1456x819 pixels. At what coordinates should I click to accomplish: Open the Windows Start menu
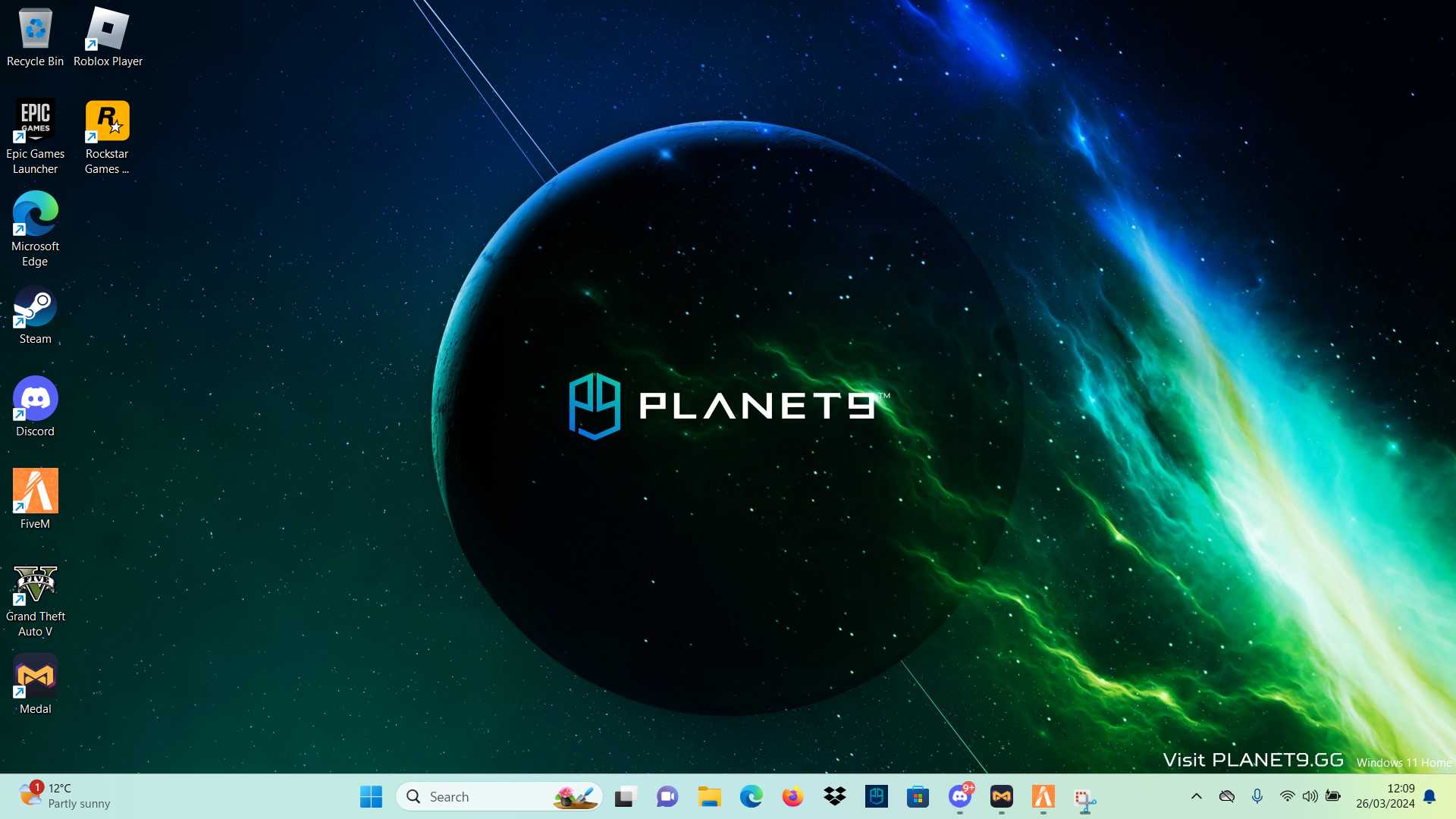[371, 797]
